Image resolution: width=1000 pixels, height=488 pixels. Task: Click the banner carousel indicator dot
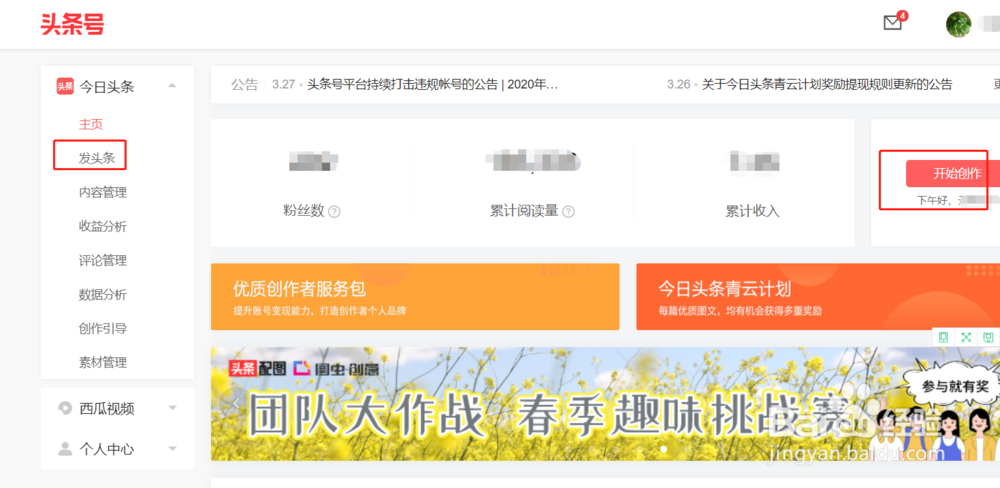663,449
